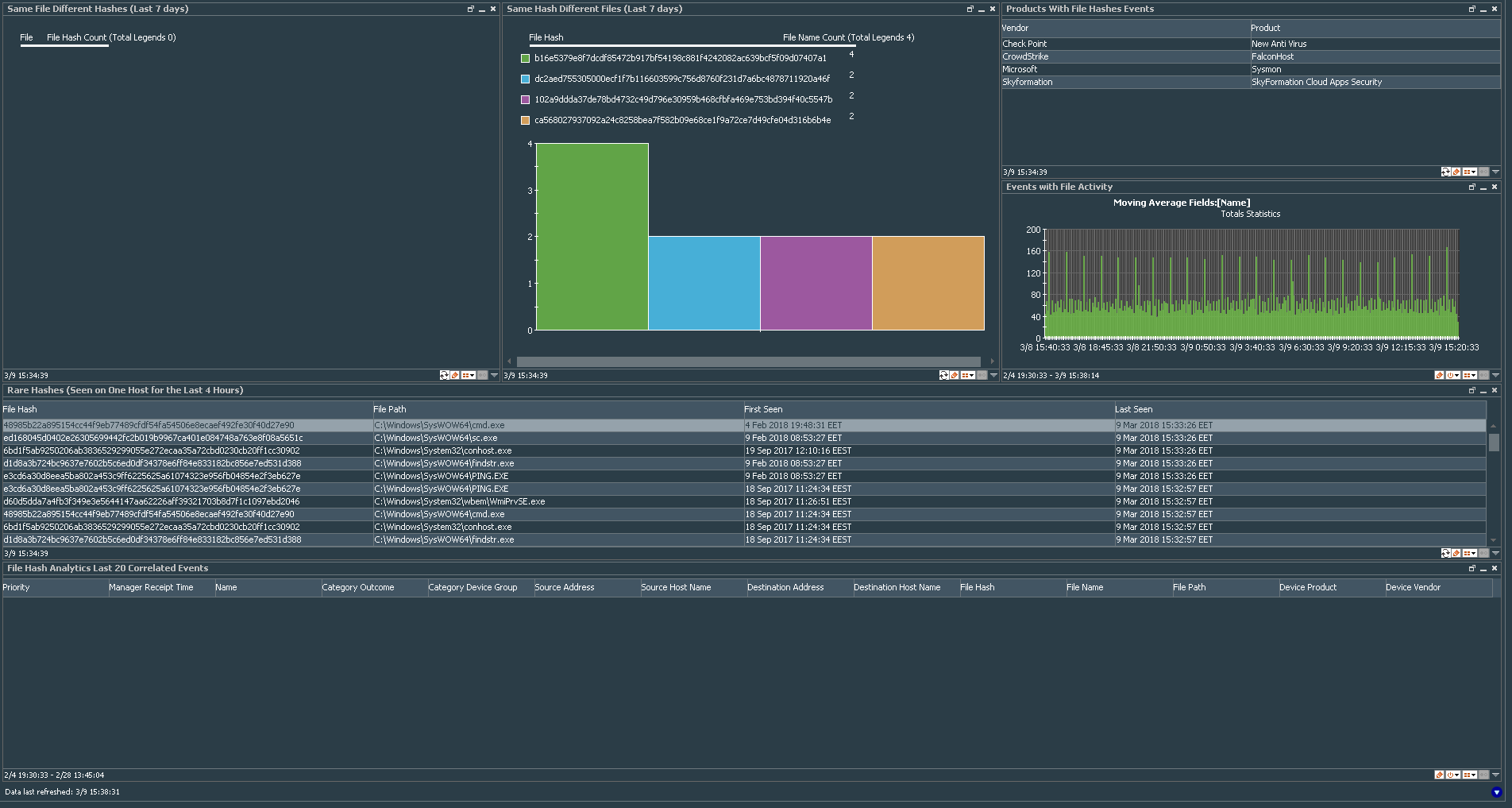Restore the Rare Hashes panel window
Viewport: 1512px width, 808px height.
[x=1471, y=390]
